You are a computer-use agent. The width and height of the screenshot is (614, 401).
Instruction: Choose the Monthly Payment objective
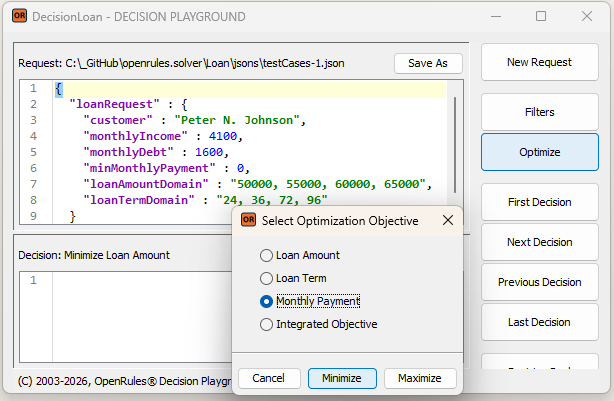(266, 301)
